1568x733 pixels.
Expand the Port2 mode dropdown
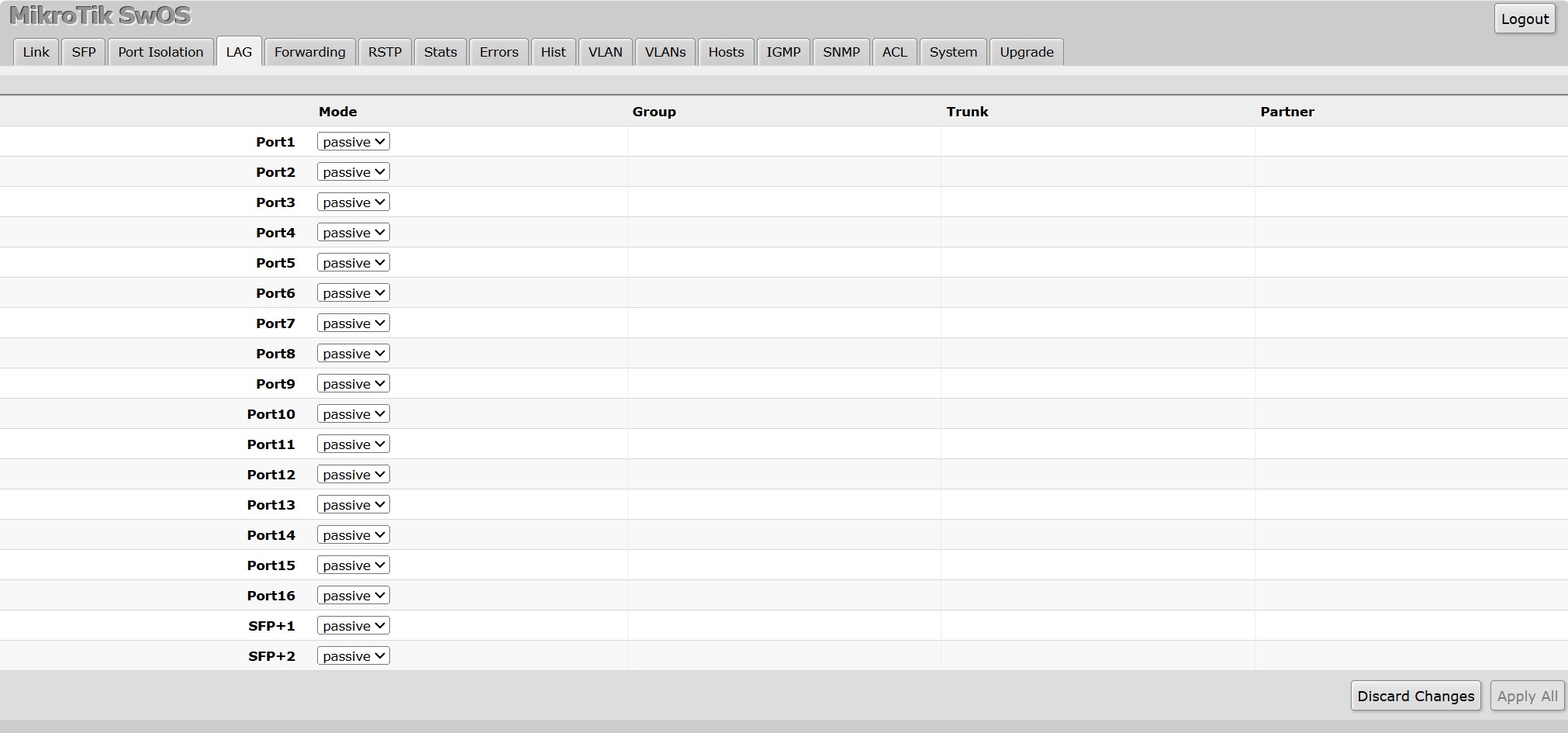click(354, 172)
